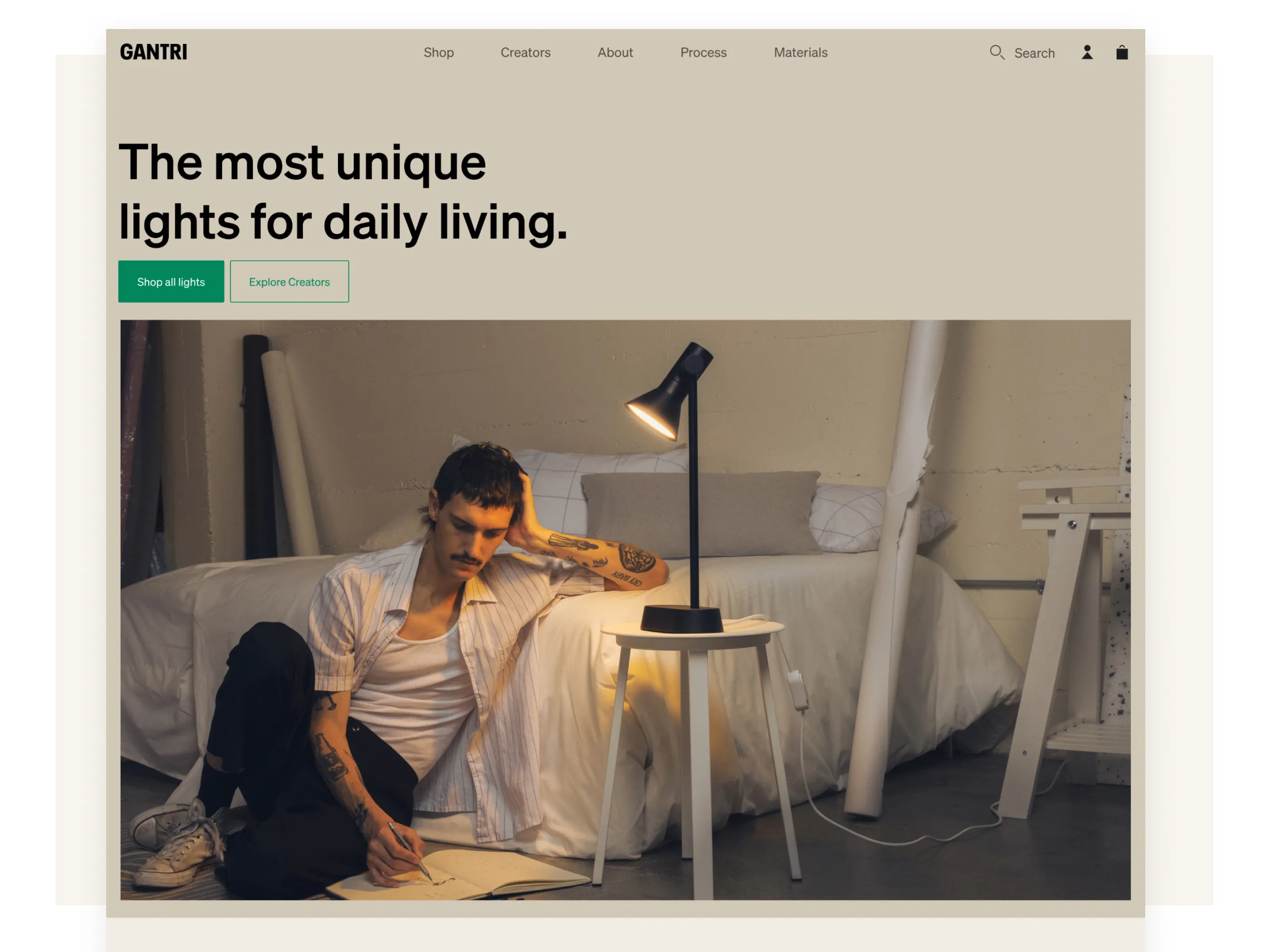The height and width of the screenshot is (952, 1270).
Task: Go home via the GANTRI logo
Action: pyautogui.click(x=153, y=52)
